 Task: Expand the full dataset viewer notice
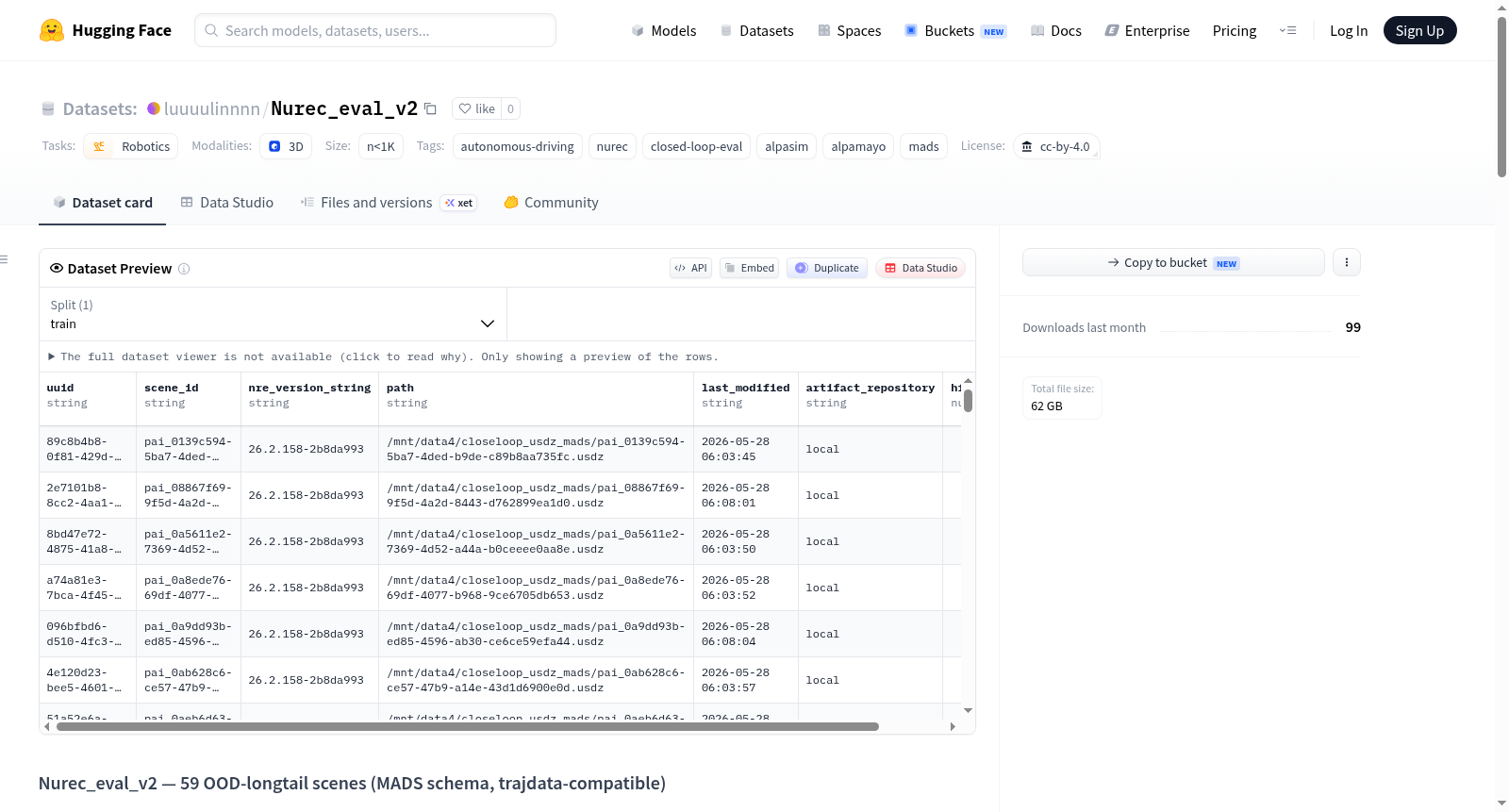[x=383, y=356]
